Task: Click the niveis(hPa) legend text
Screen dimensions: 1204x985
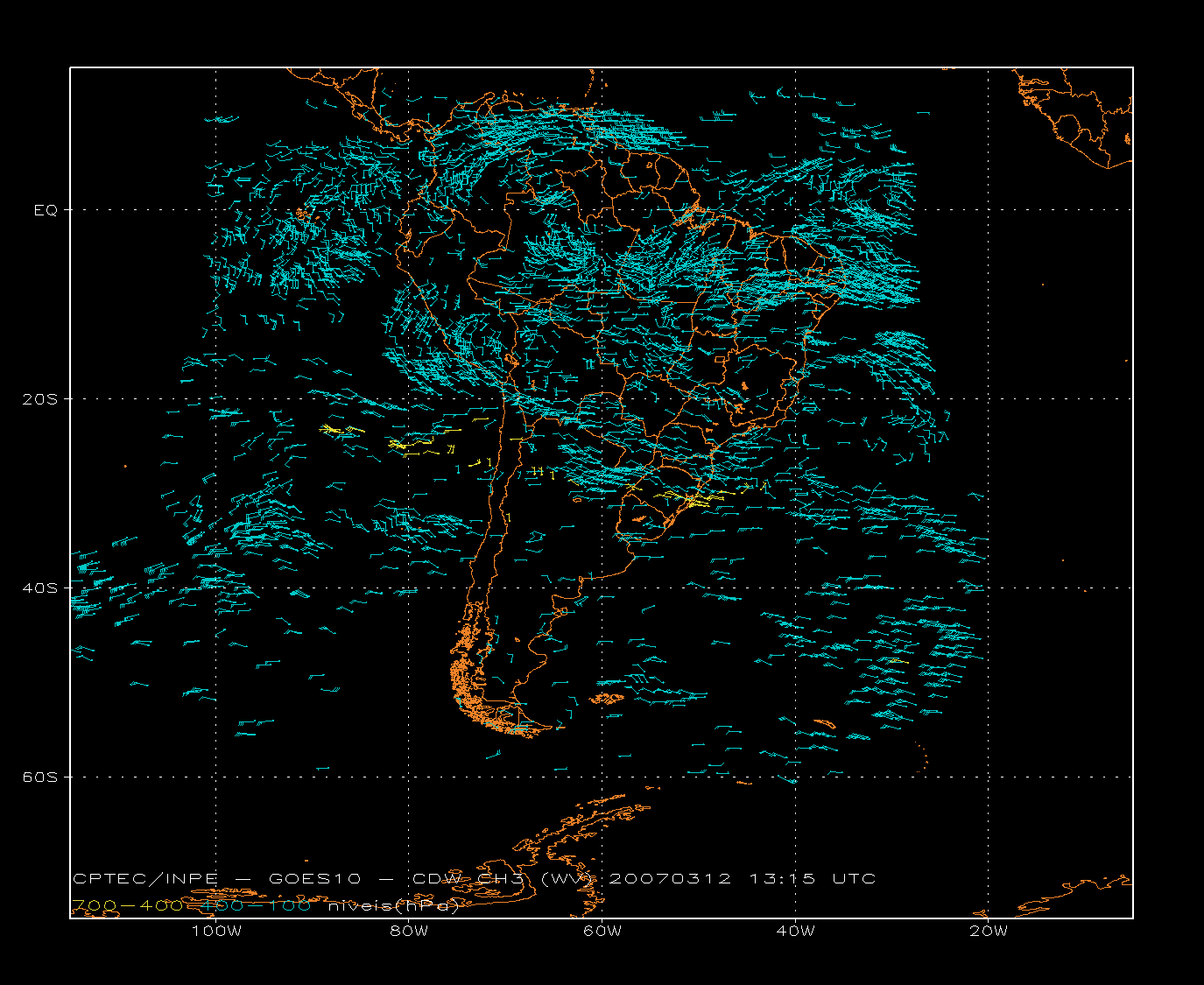Action: coord(394,906)
